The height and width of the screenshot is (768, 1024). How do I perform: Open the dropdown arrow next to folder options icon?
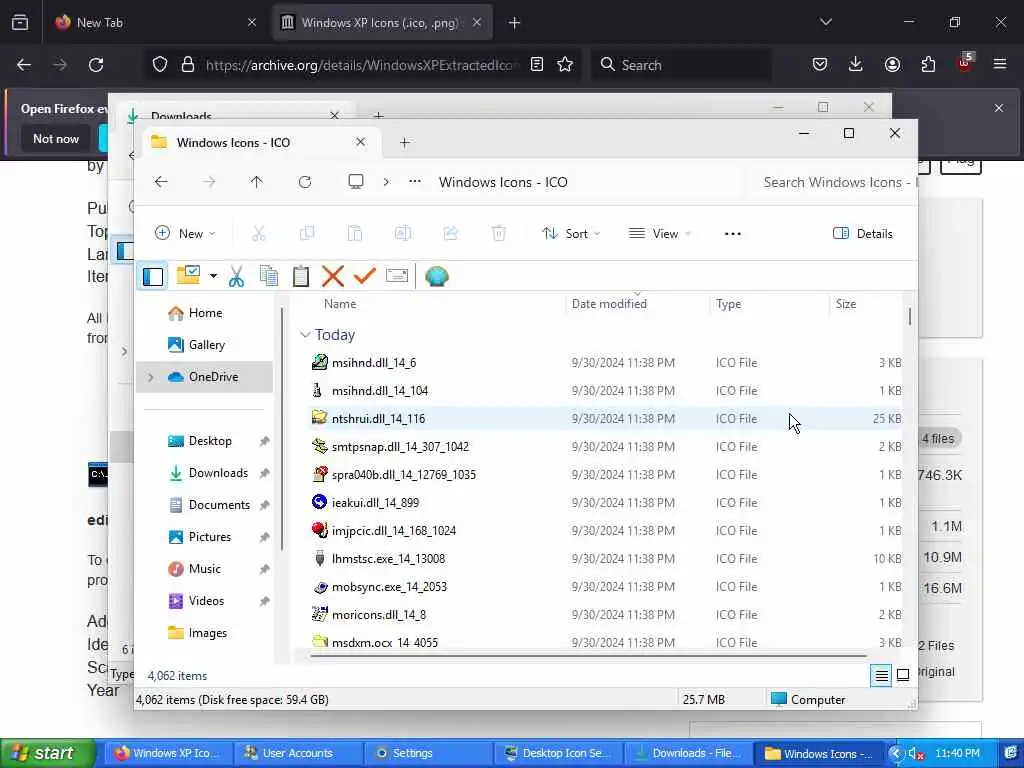click(x=213, y=276)
